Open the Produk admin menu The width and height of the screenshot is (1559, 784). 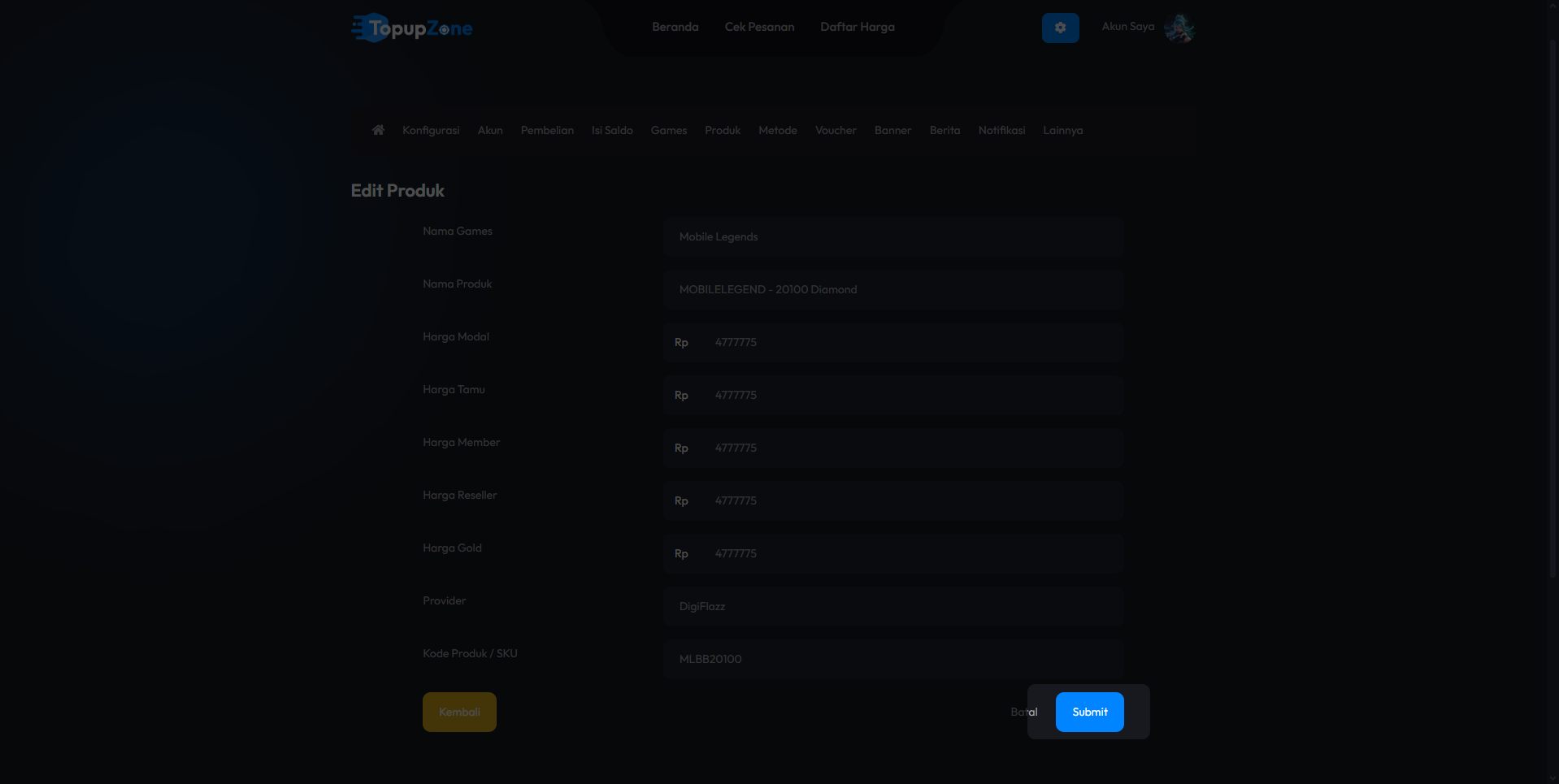722,130
